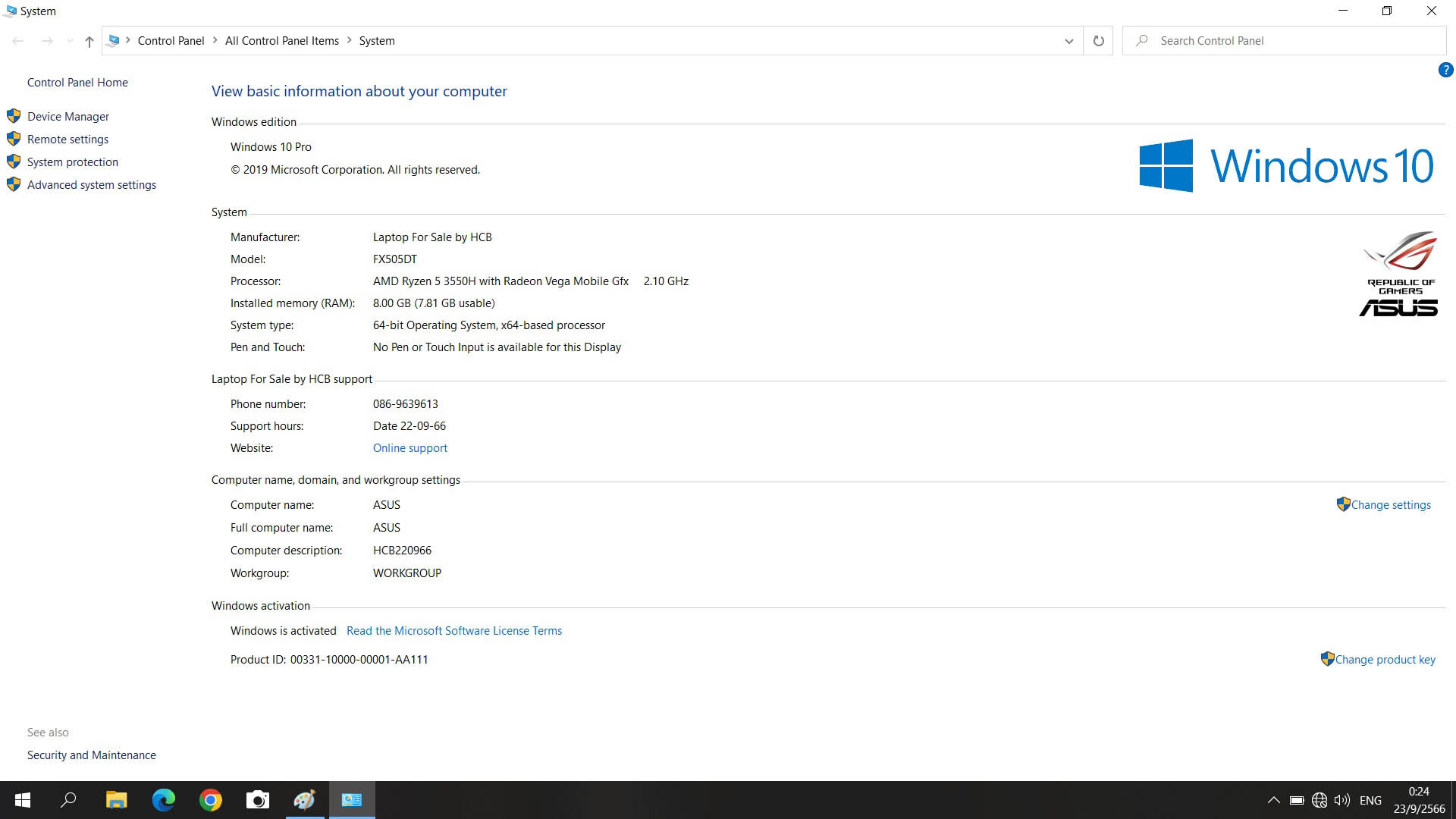Open Remote settings link
Viewport: 1456px width, 819px height.
pos(67,139)
